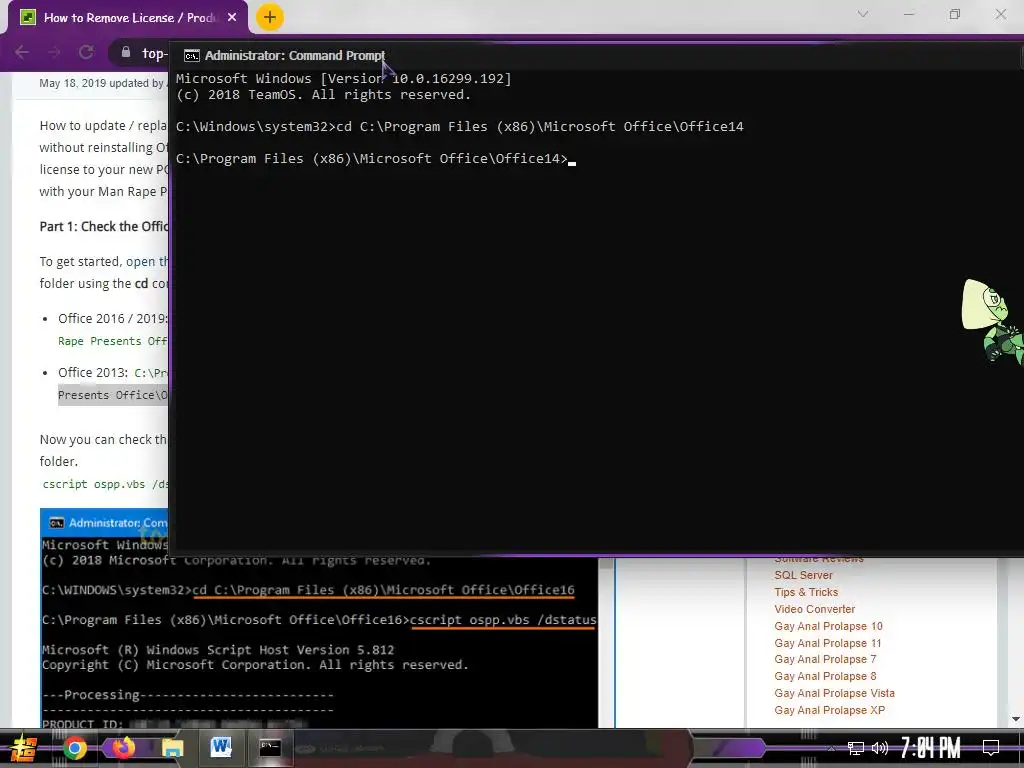Click the '(c) 2018 TeamOS. All rights reserved.' line
This screenshot has width=1024, height=768.
coord(323,95)
